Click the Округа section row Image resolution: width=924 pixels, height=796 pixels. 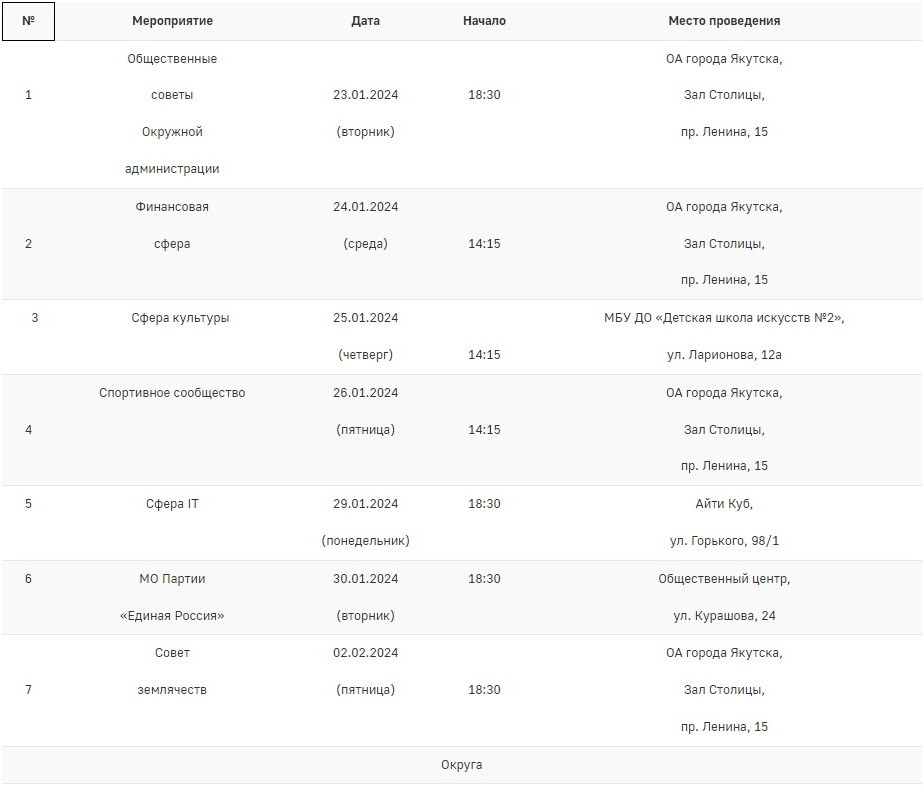point(462,765)
